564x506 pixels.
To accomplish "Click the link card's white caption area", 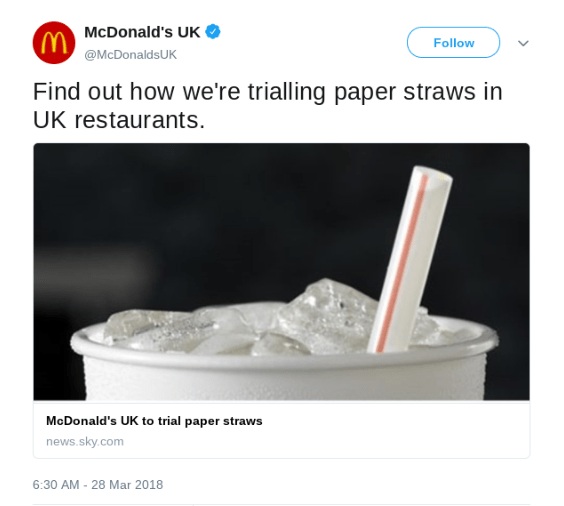I will coord(281,429).
